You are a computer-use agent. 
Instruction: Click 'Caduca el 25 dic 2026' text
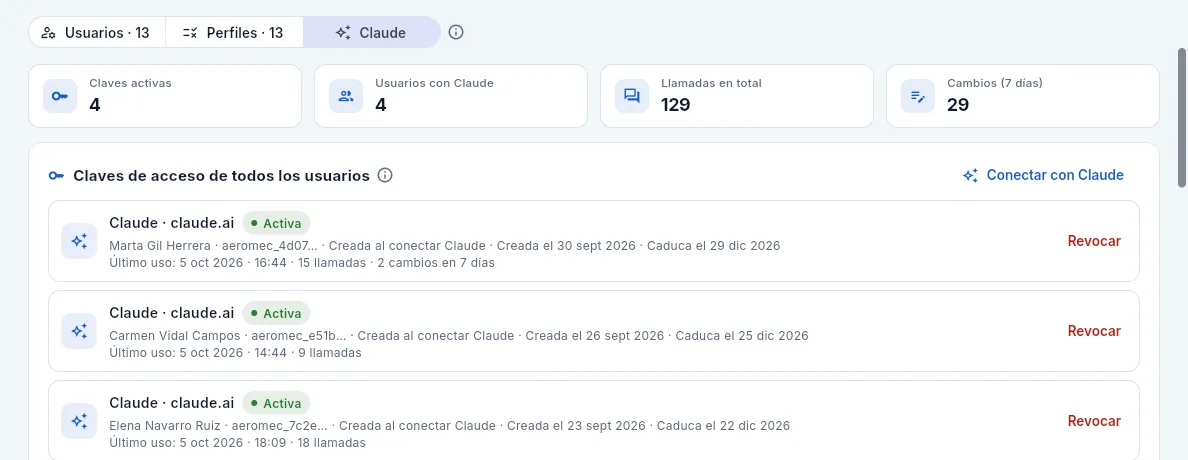[742, 336]
